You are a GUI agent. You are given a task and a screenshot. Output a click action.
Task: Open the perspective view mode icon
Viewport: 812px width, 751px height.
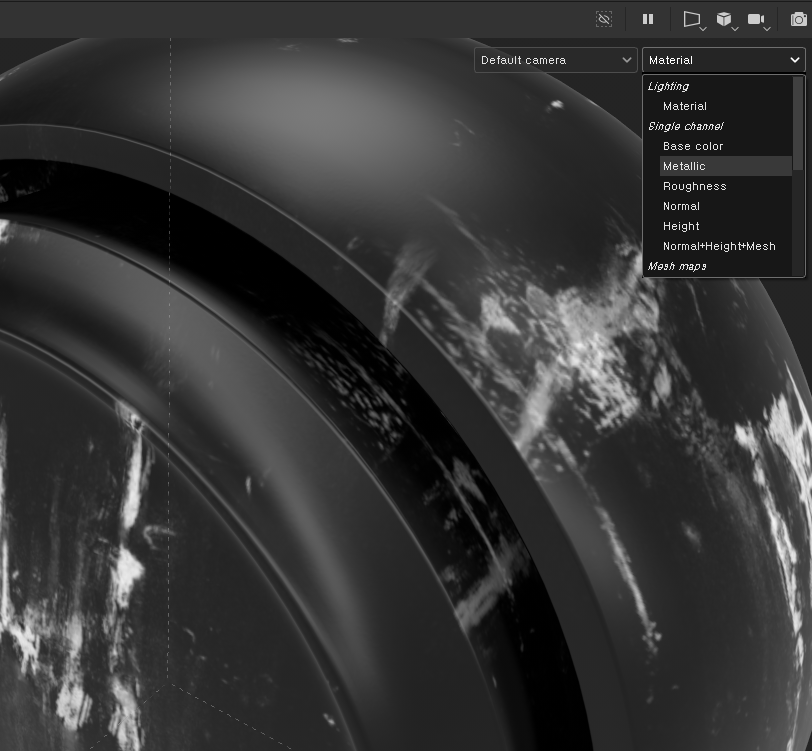pos(691,19)
